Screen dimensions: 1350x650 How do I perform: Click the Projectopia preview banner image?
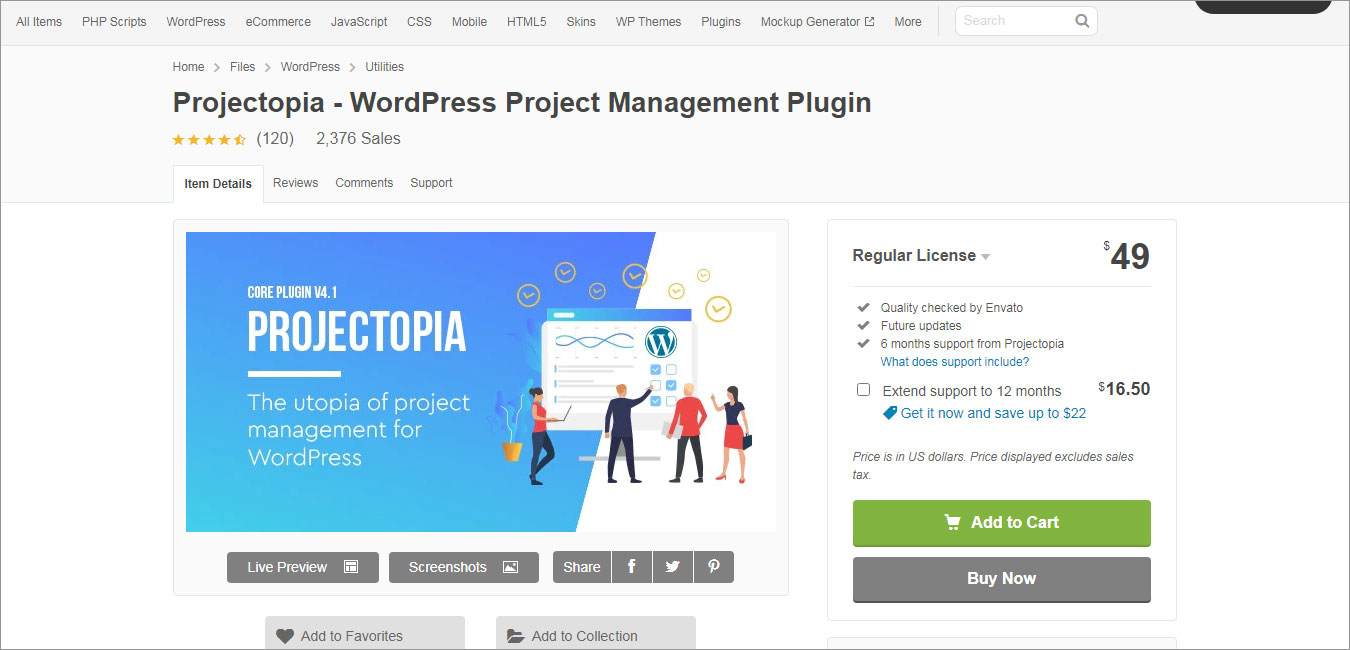[480, 382]
